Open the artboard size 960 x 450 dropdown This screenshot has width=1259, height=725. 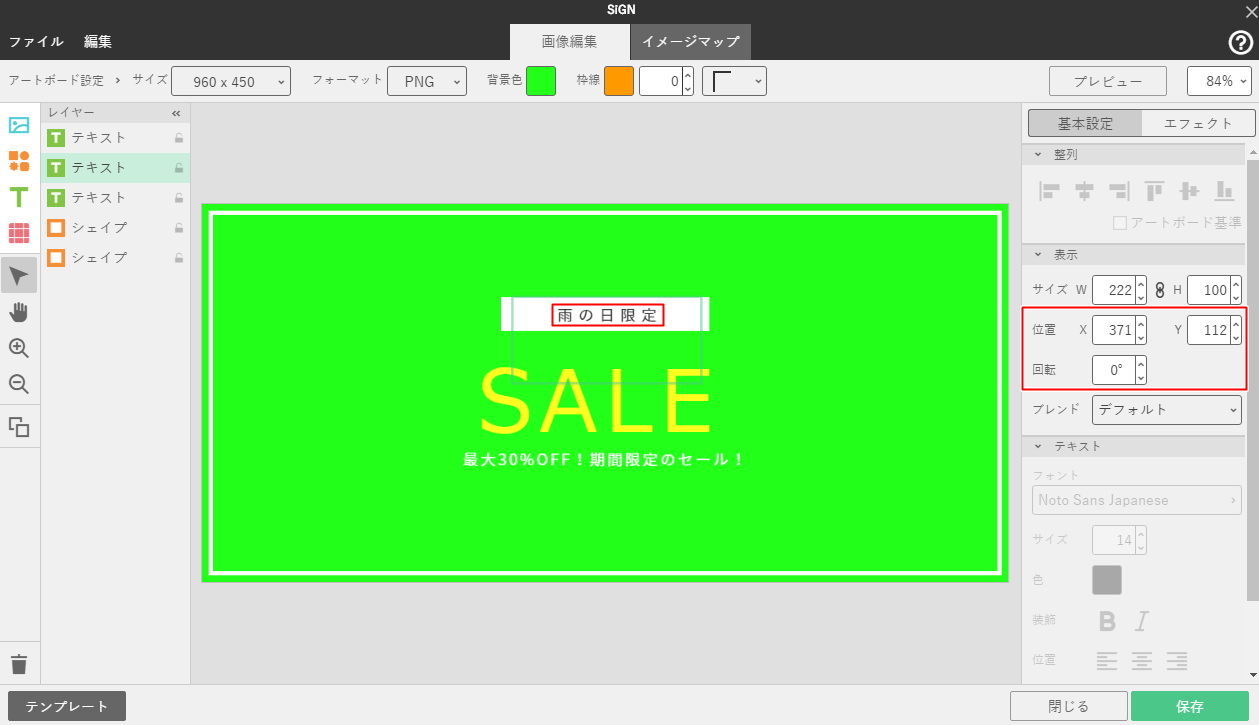tap(231, 81)
